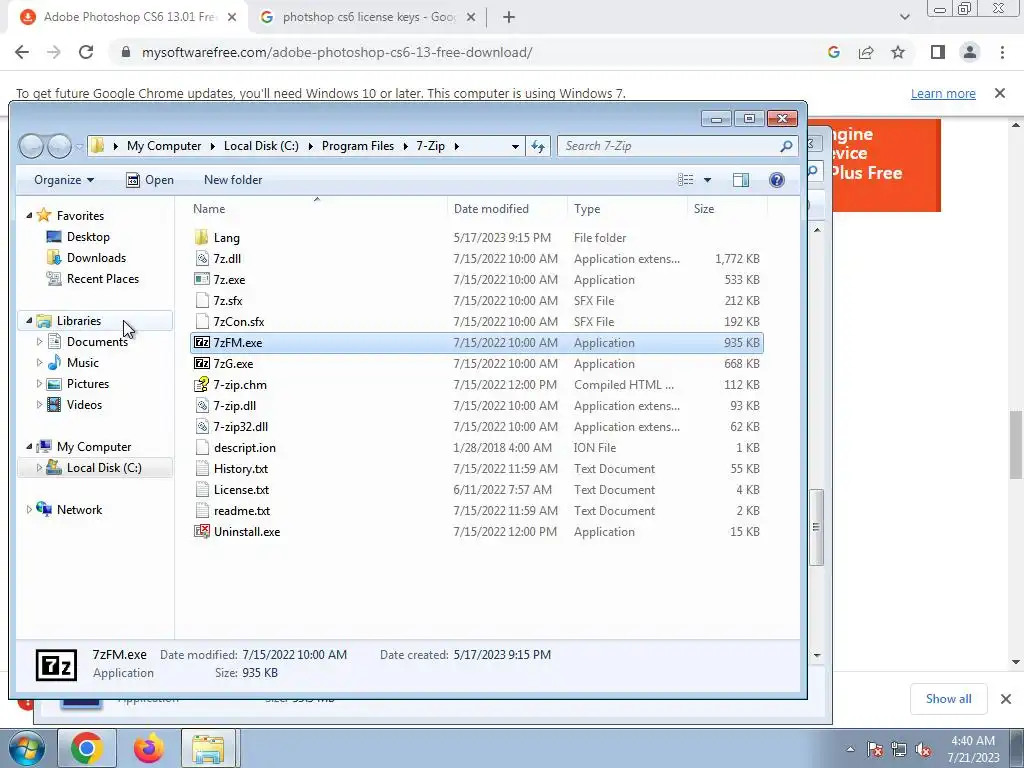Open a new Chrome tab
Viewport: 1024px width, 768px height.
(x=509, y=17)
